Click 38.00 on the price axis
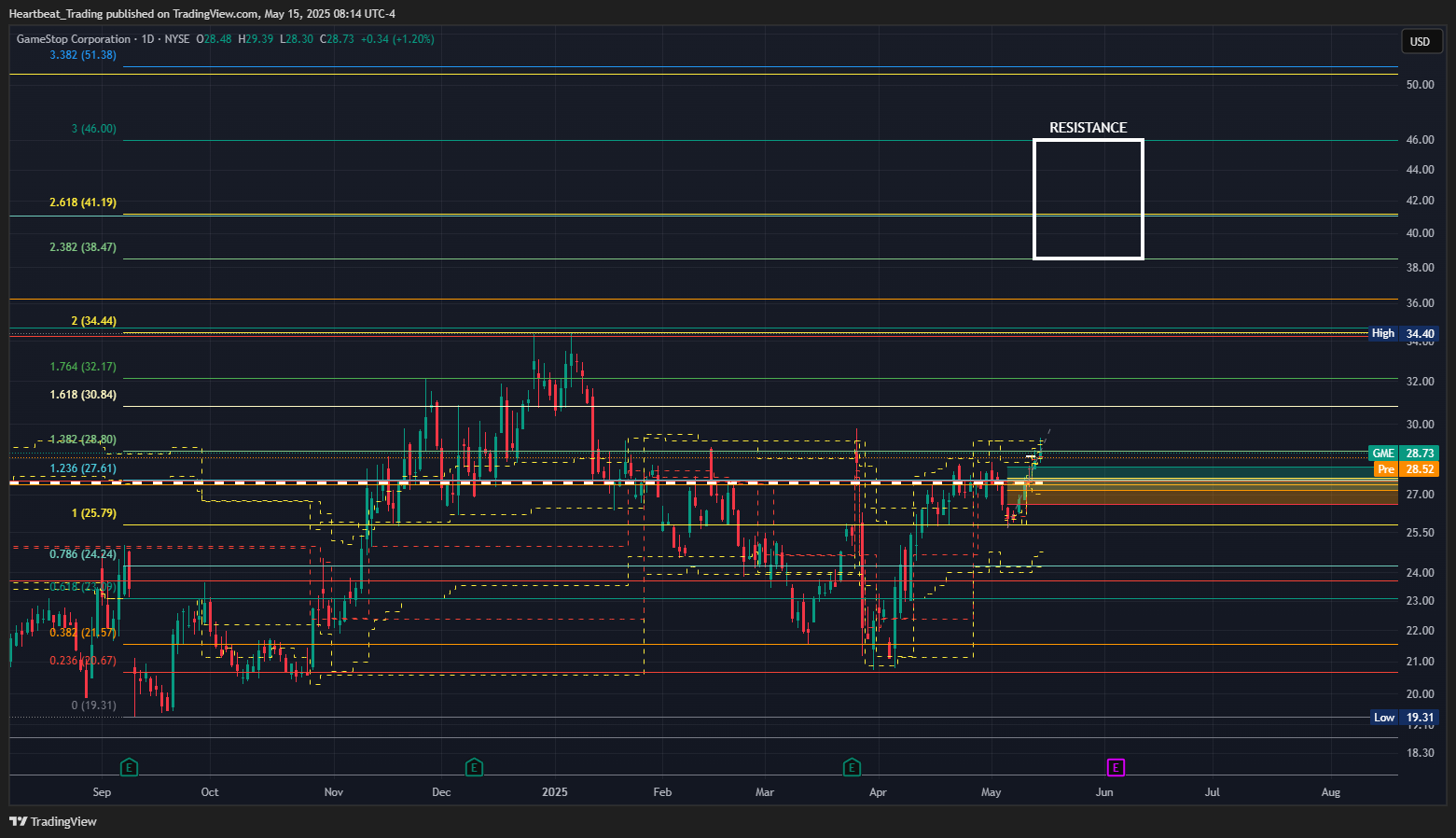 pyautogui.click(x=1420, y=268)
